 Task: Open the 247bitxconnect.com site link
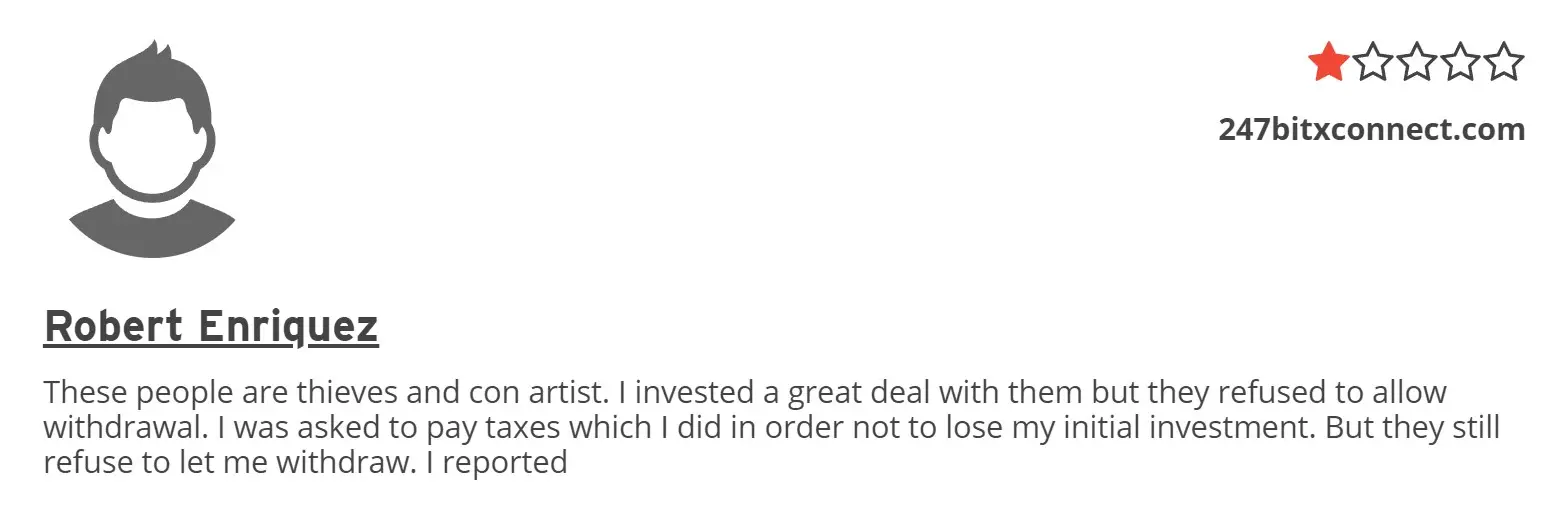pyautogui.click(x=1371, y=129)
